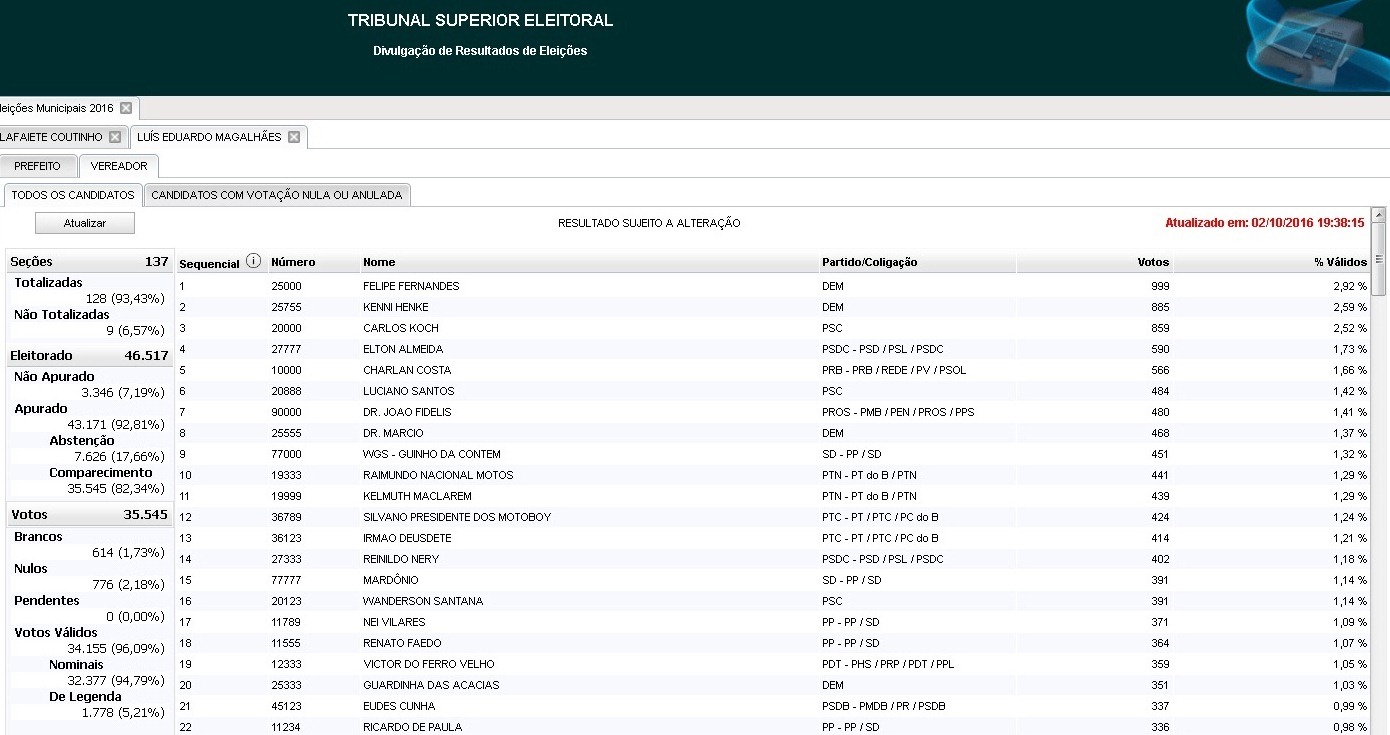Select the TODOS OS CANDIDATOS tab
Image resolution: width=1390 pixels, height=735 pixels.
(x=73, y=195)
